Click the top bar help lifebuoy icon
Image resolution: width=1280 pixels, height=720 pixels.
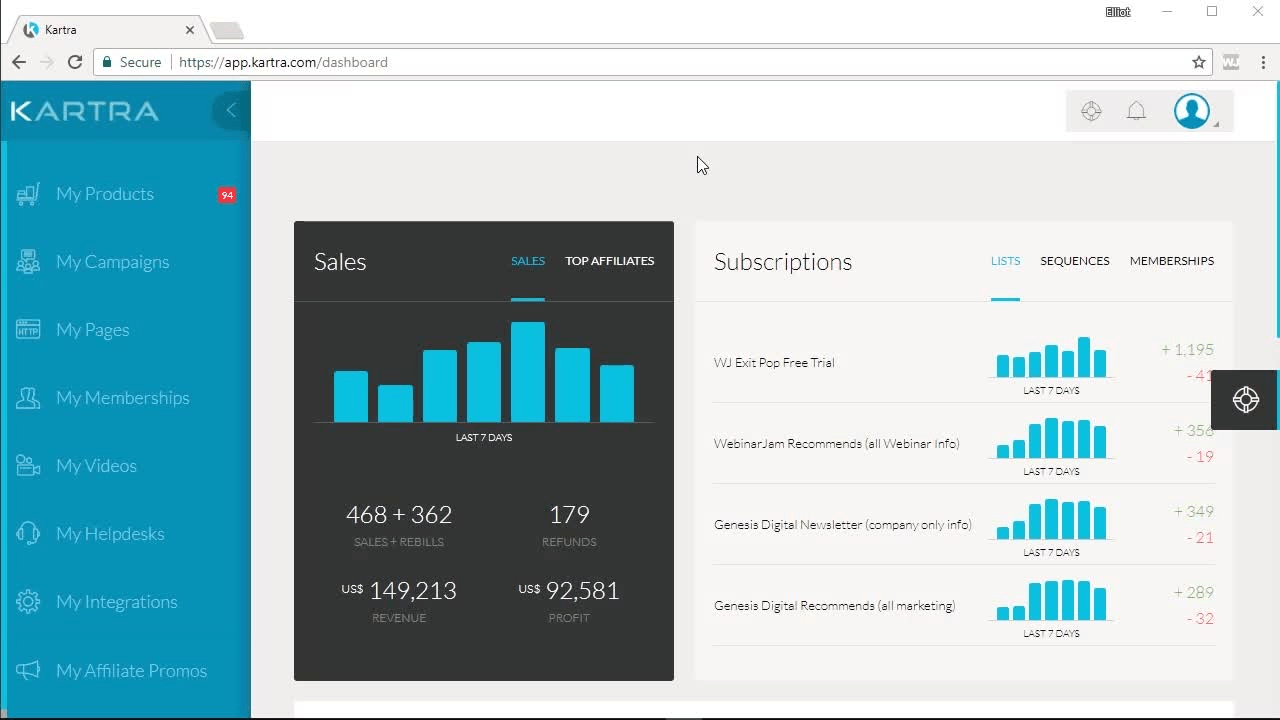point(1091,111)
